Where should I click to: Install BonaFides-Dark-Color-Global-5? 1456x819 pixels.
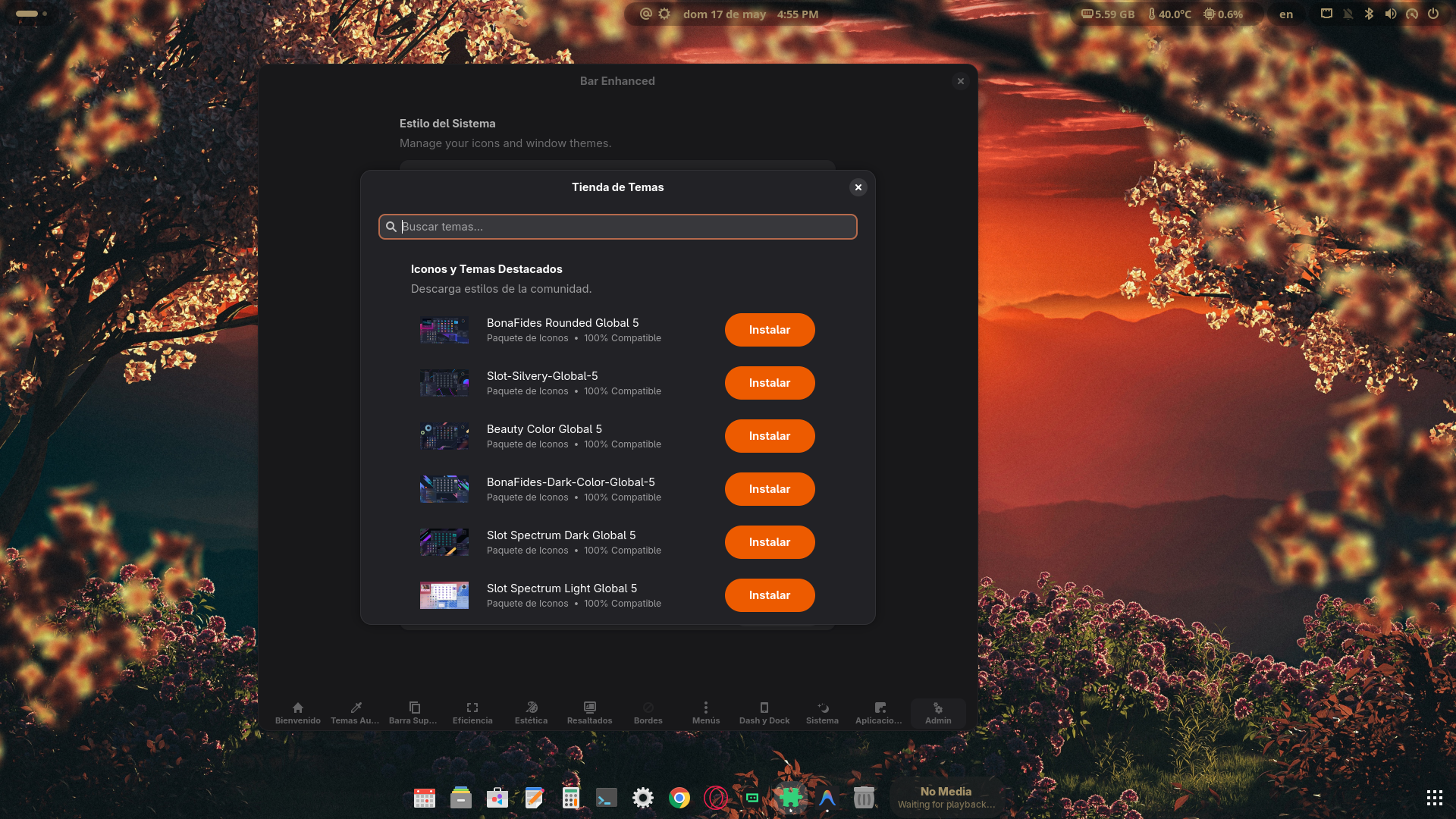pos(770,489)
